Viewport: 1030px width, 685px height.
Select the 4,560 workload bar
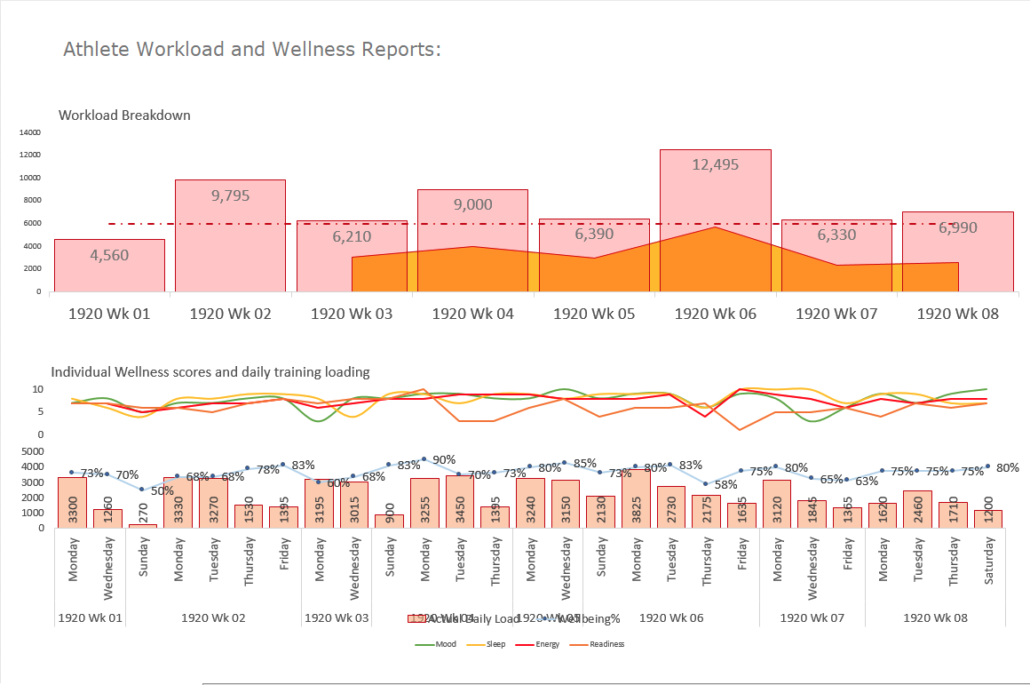(x=109, y=265)
